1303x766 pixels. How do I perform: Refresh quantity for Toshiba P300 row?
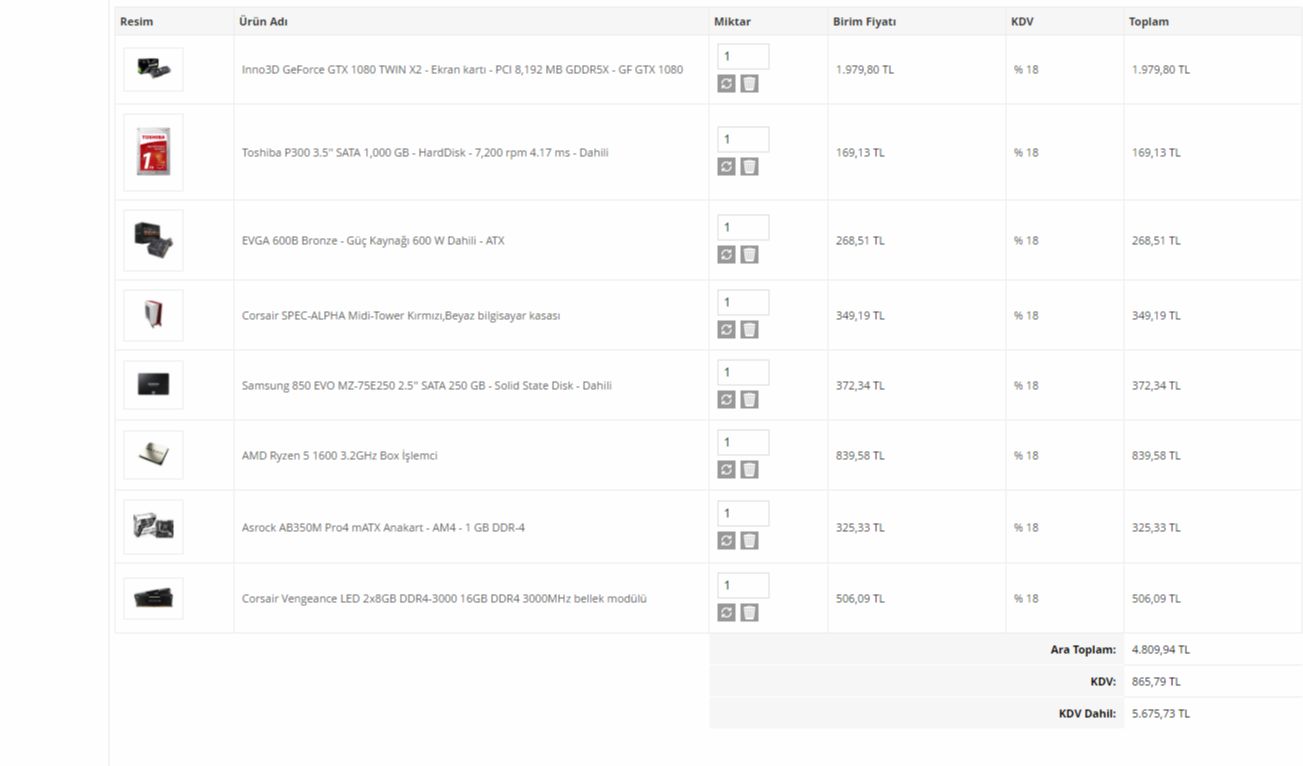(726, 167)
